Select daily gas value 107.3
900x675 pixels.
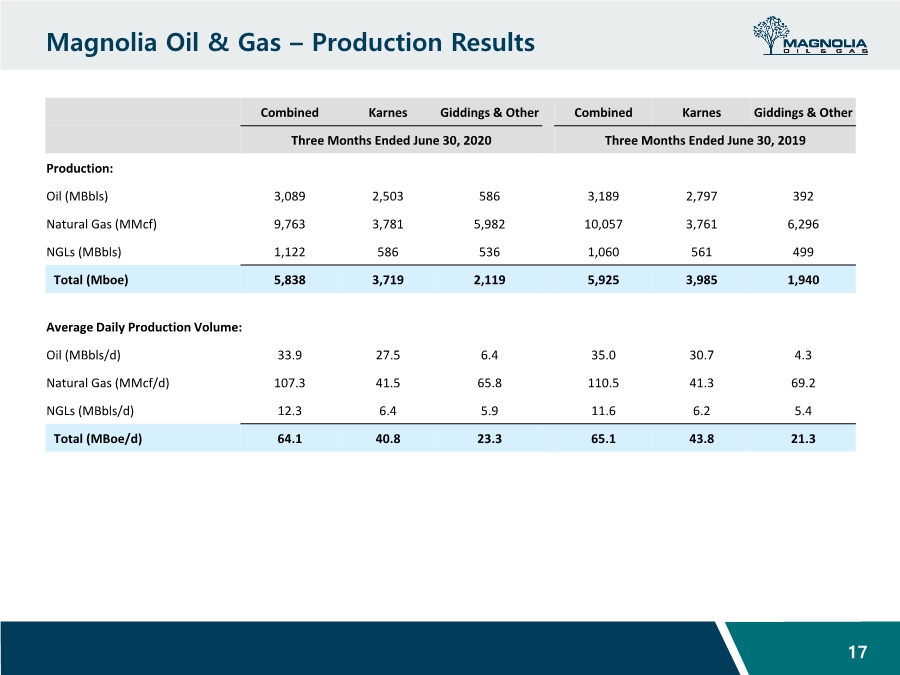coord(289,383)
